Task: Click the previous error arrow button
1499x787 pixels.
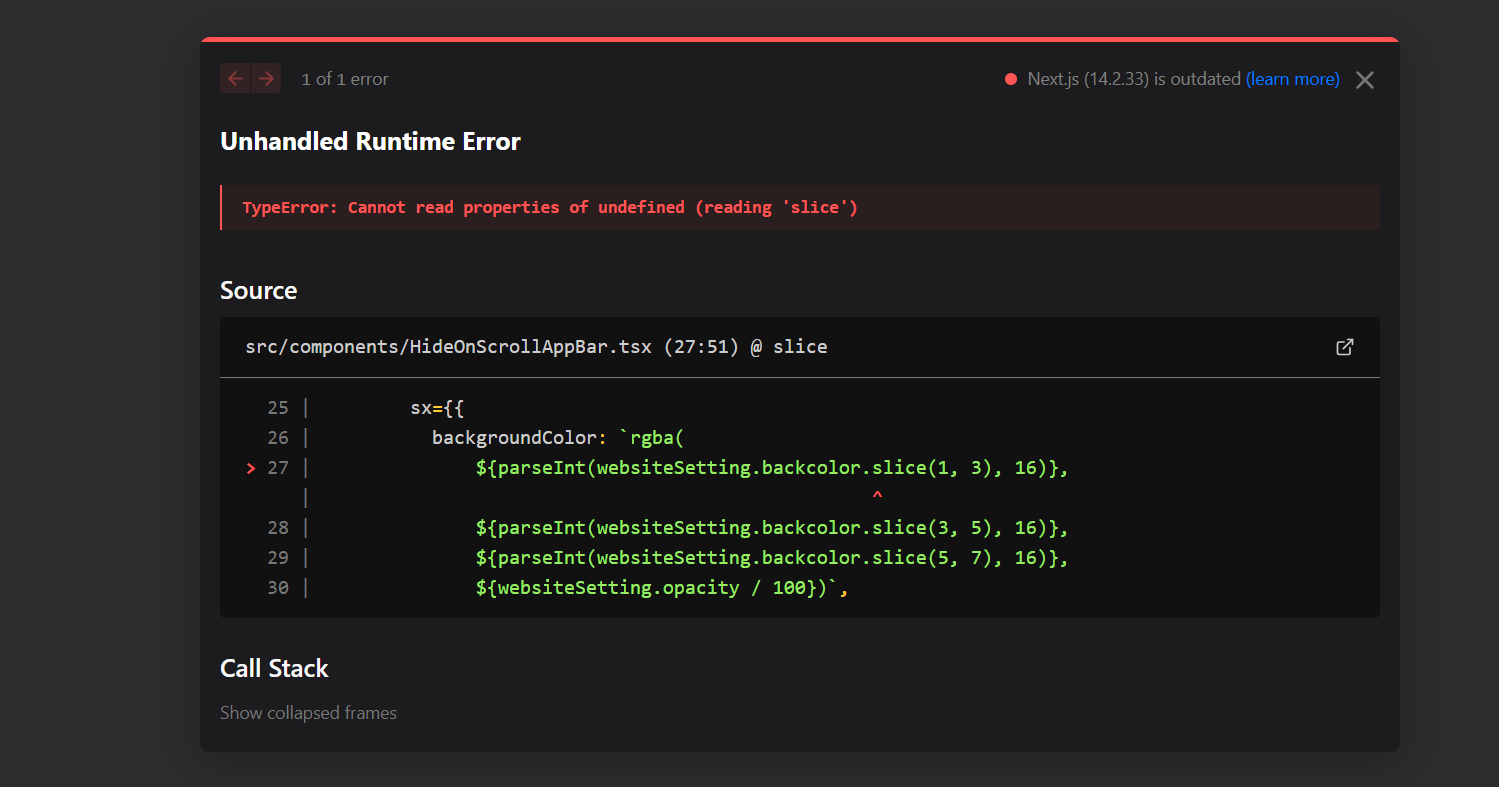Action: pos(235,79)
